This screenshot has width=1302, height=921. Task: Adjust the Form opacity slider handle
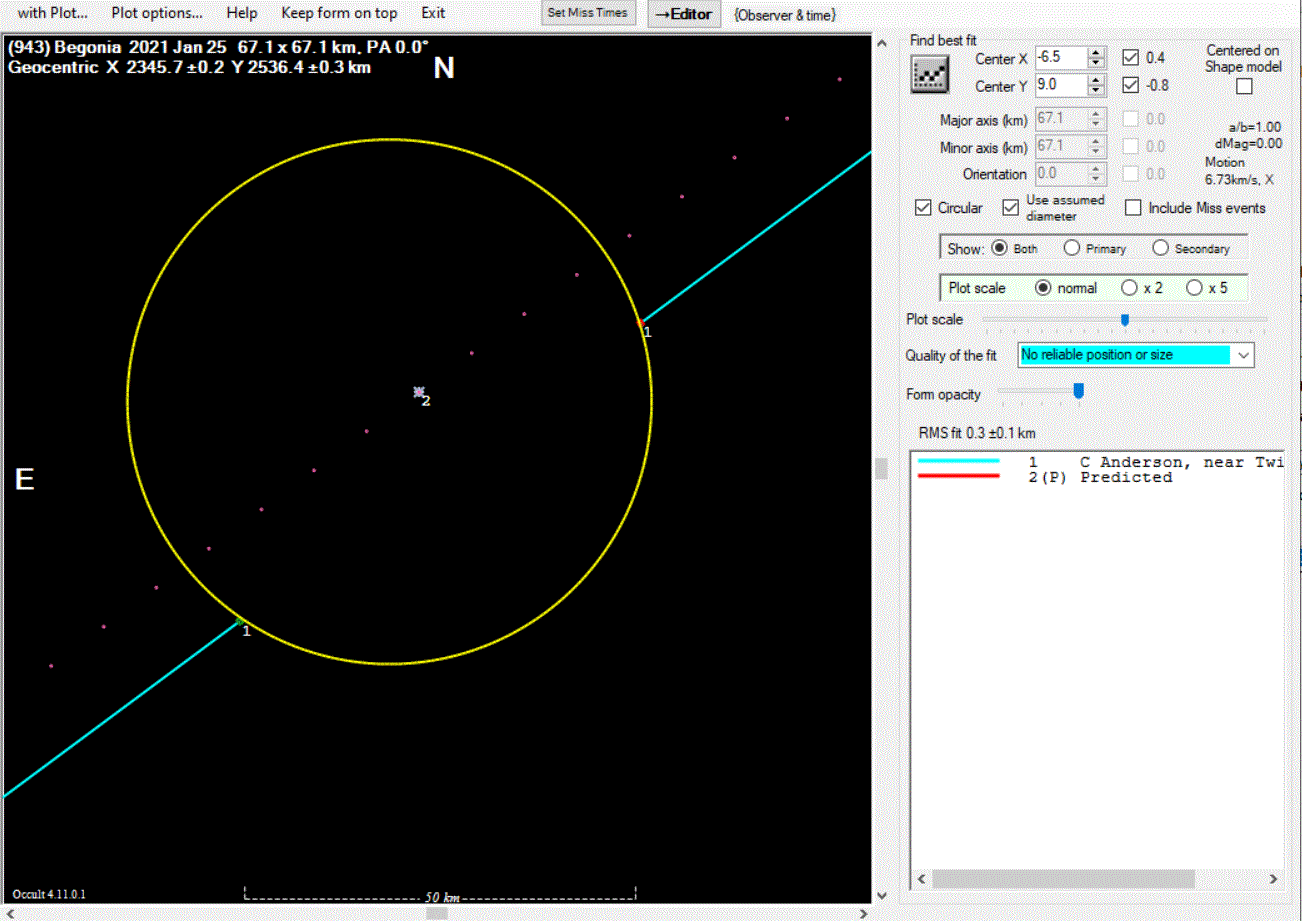1078,392
